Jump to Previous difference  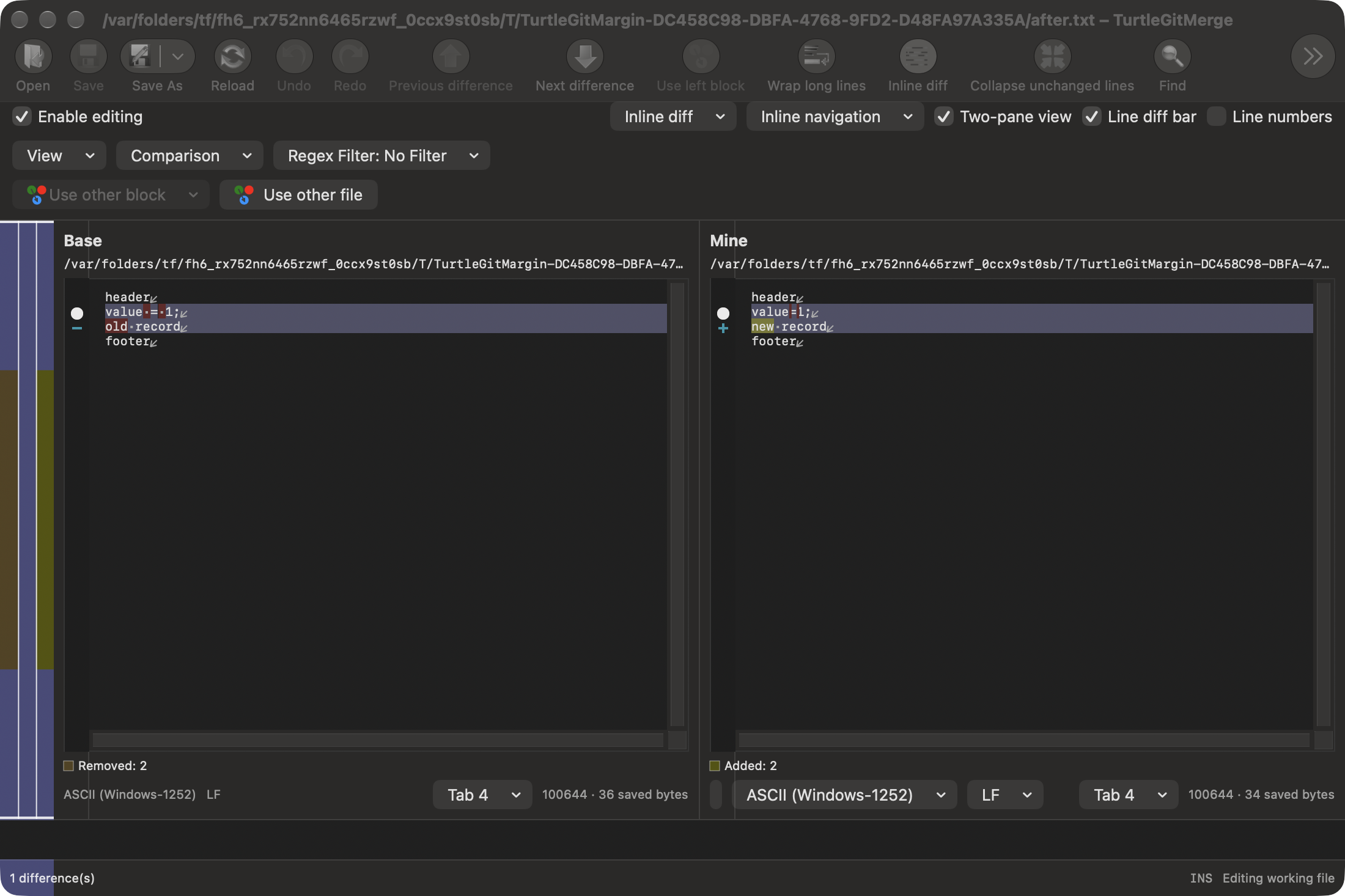click(x=451, y=57)
